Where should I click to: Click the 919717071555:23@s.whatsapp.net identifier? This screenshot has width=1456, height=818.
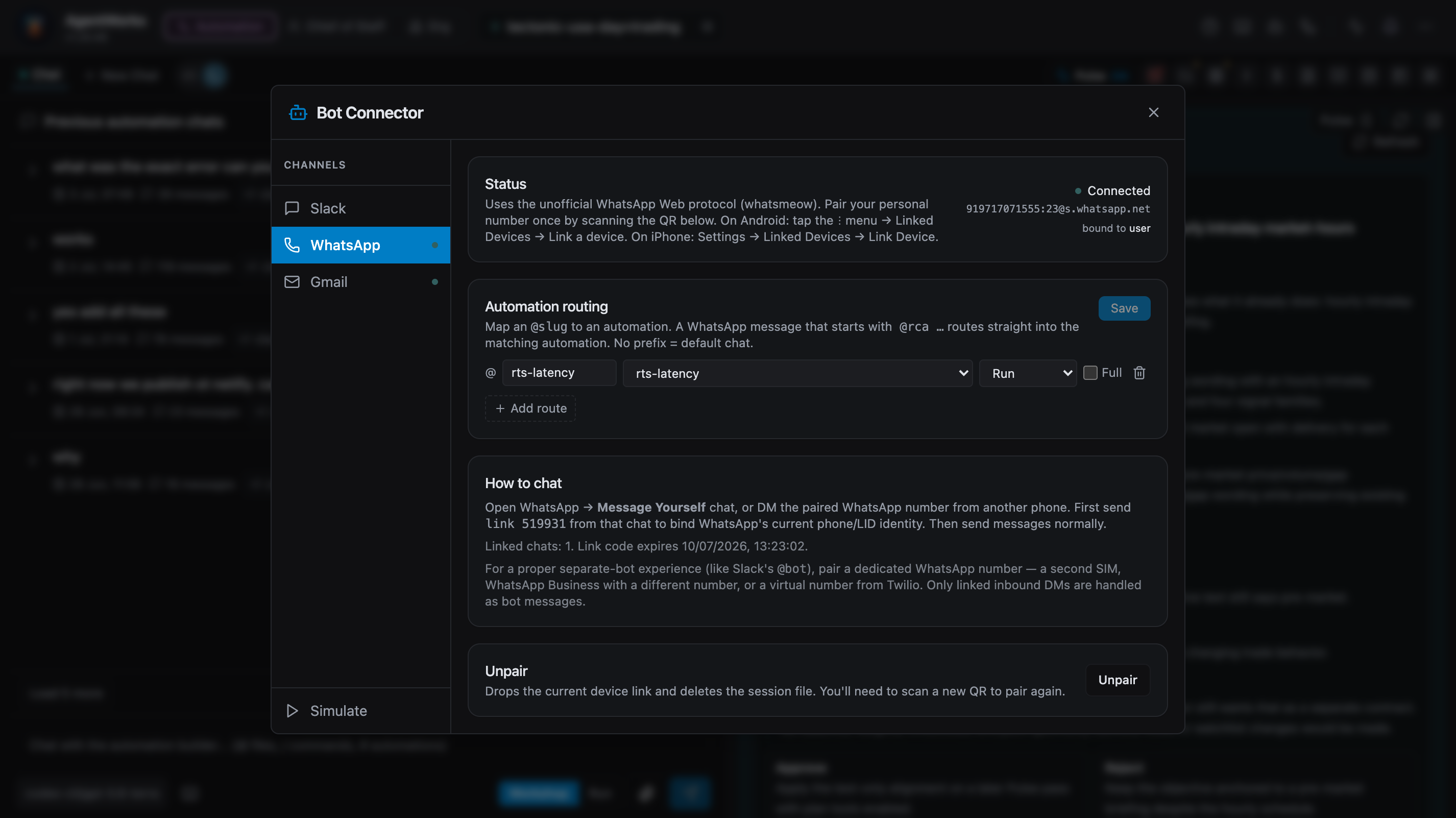coord(1057,209)
